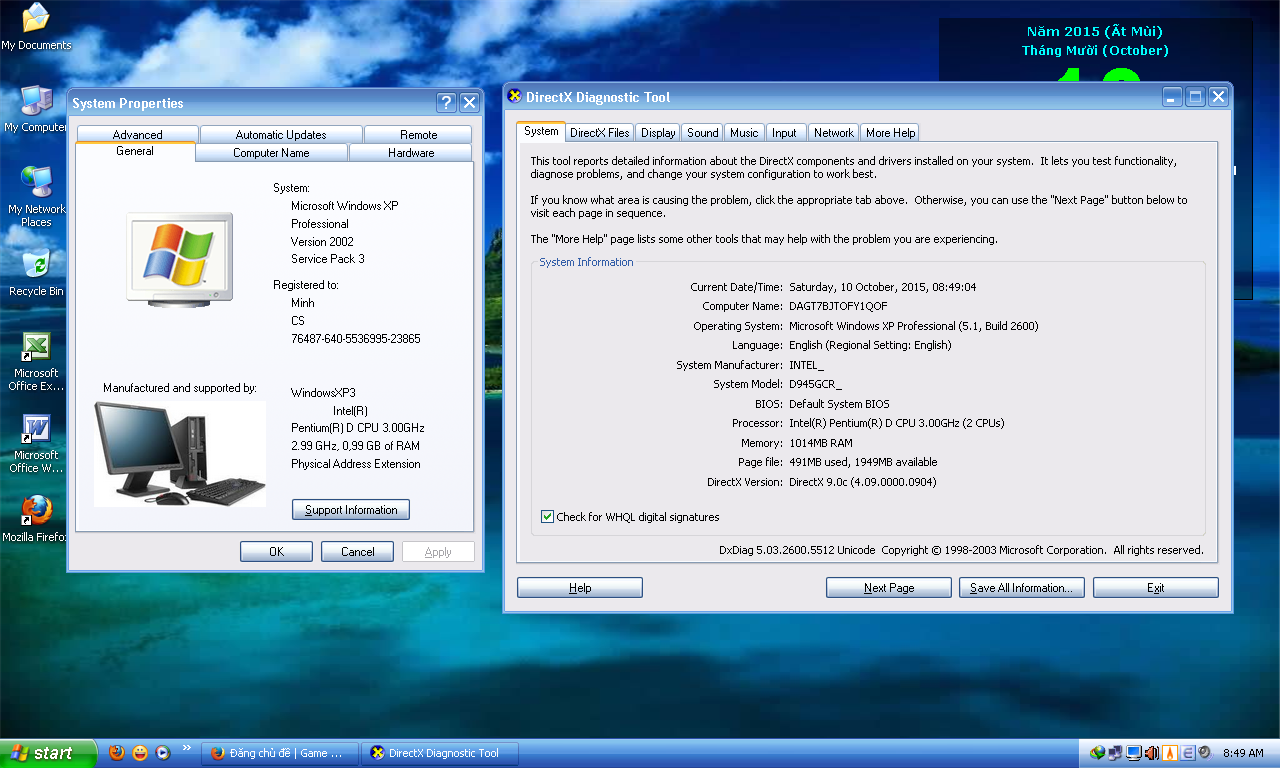Click the calendar gadget Tháng Mười header
1280x768 pixels.
click(x=1095, y=50)
